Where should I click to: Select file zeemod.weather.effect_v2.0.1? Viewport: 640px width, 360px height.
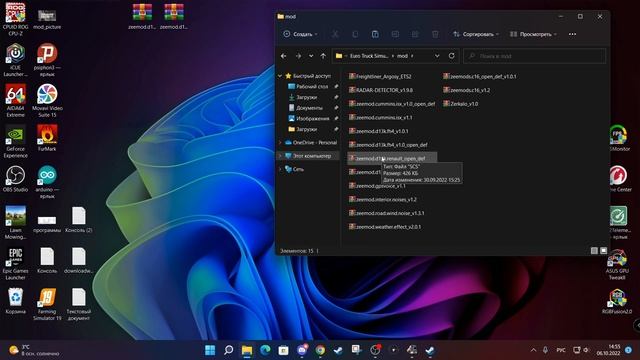click(385, 227)
